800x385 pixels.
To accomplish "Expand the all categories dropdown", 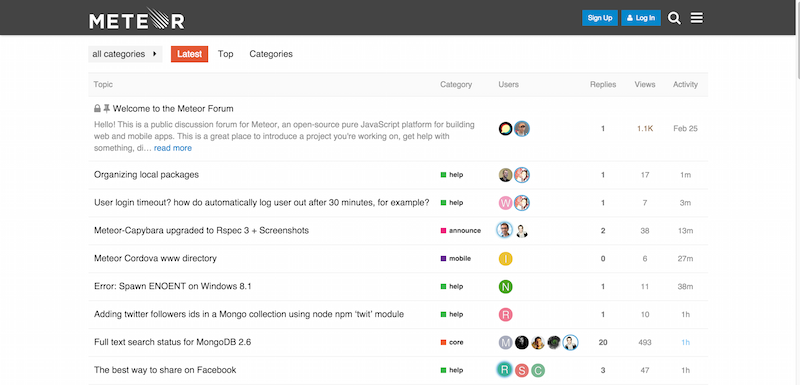I will [125, 54].
